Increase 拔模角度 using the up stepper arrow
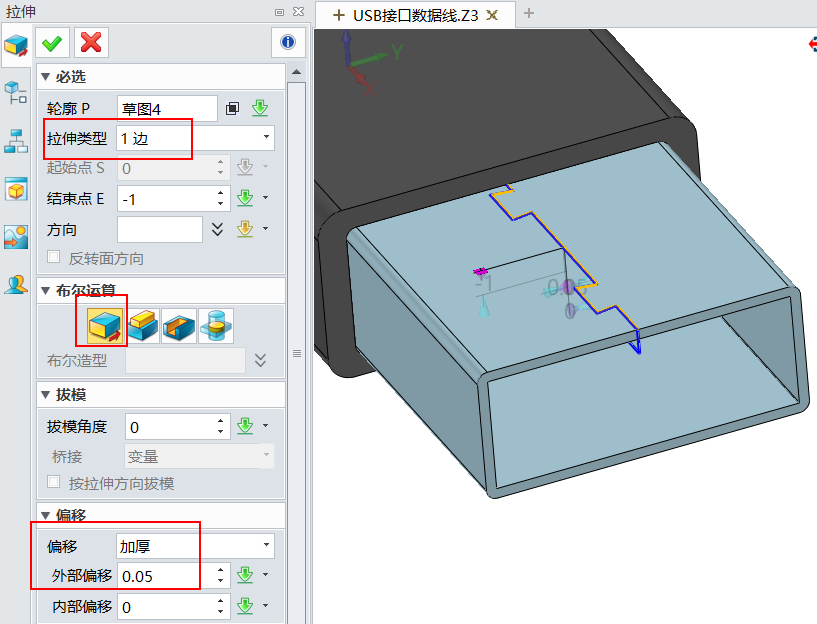 coord(221,420)
